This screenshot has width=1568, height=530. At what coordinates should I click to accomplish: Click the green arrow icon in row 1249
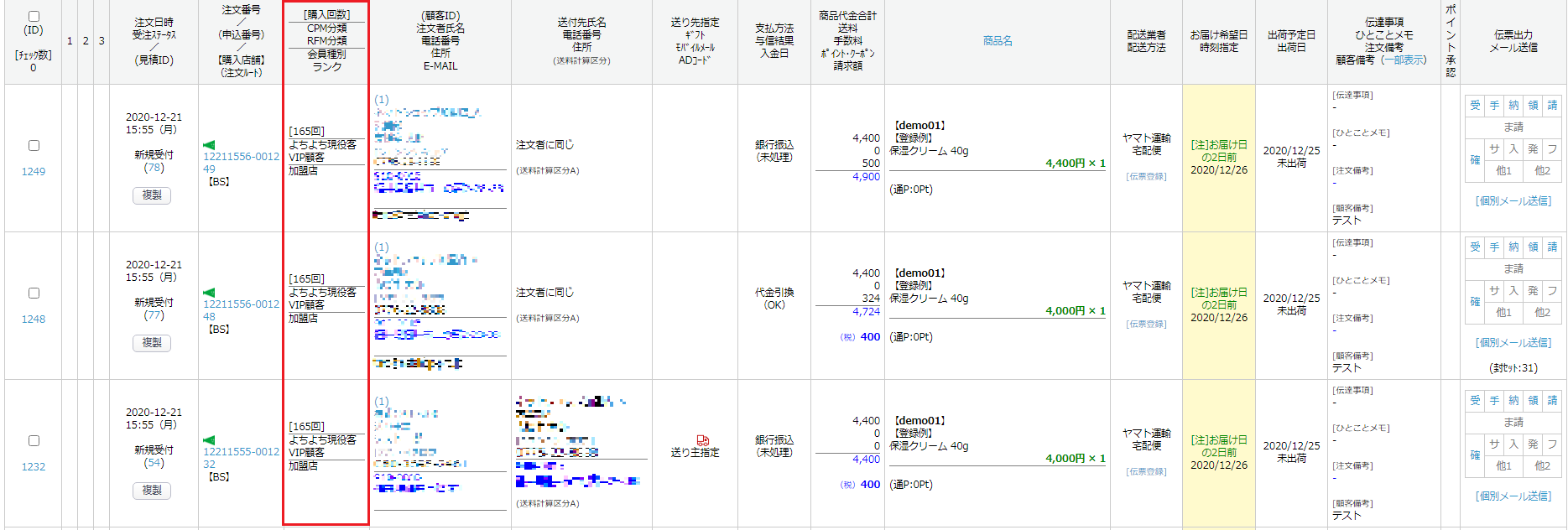(x=209, y=145)
